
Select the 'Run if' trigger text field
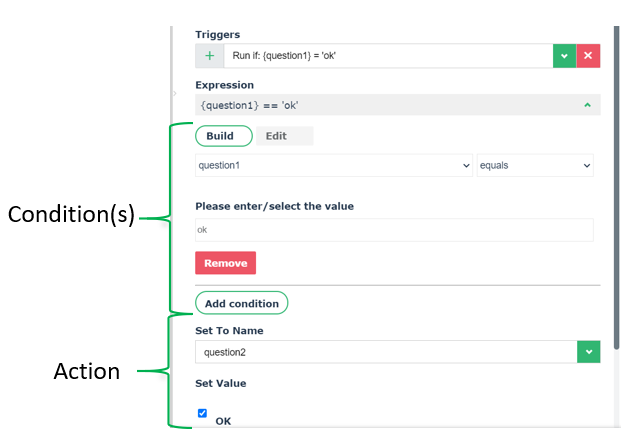point(388,56)
